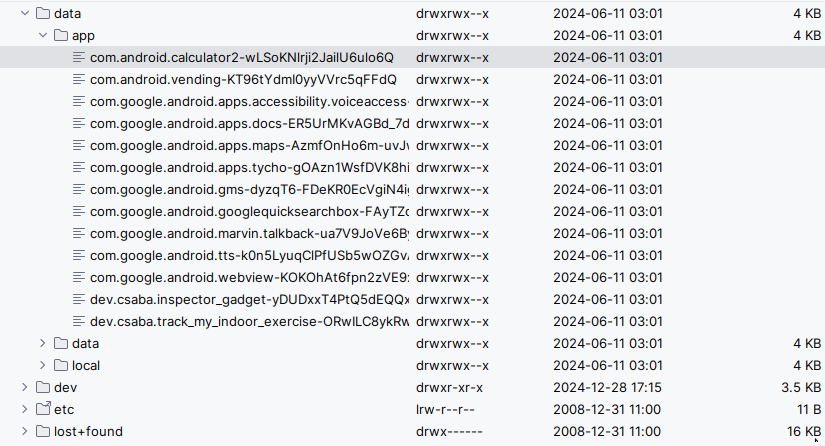The height and width of the screenshot is (446, 825).
Task: Click the nested data folder icon
Action: [61, 343]
